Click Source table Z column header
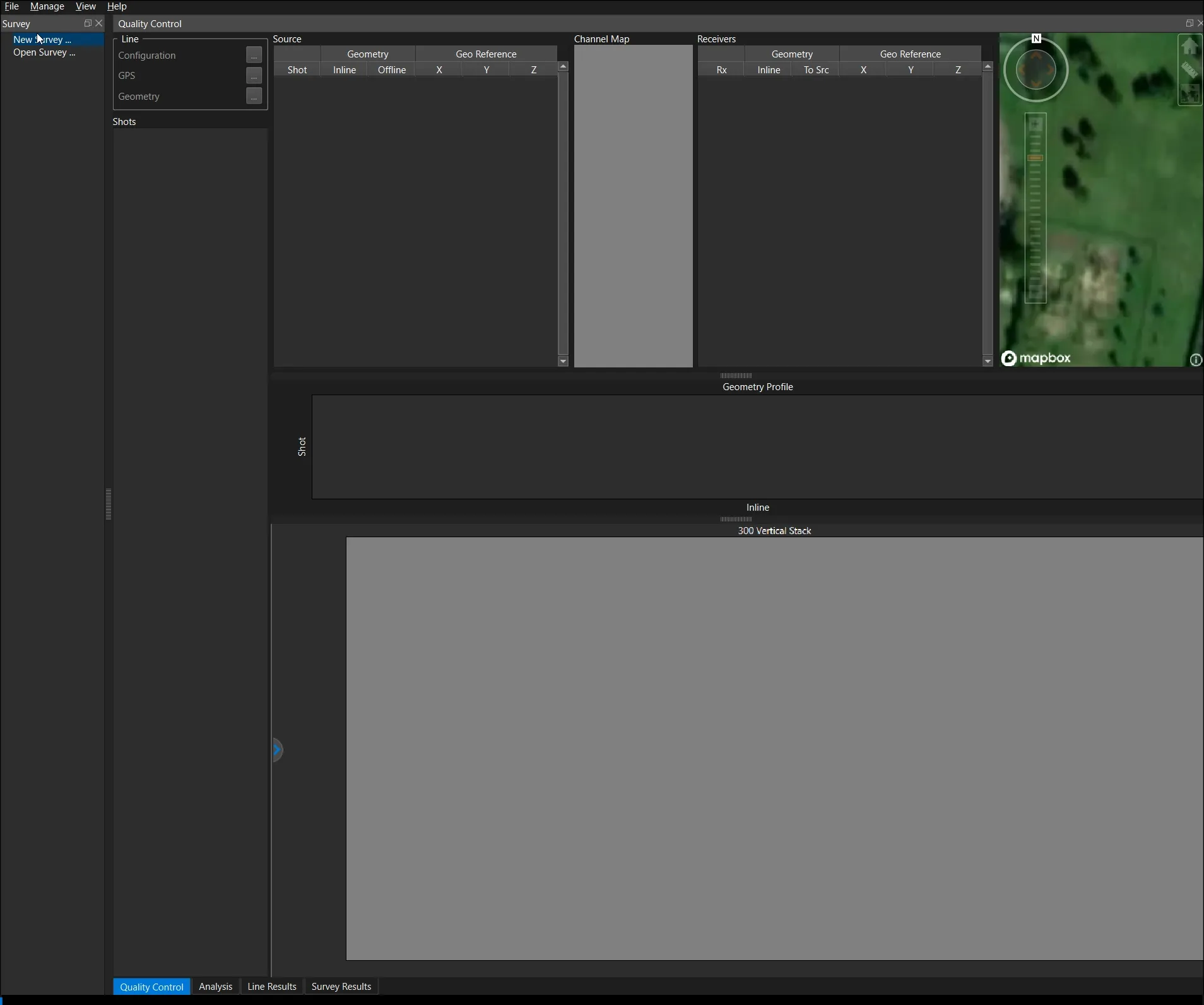 tap(534, 70)
